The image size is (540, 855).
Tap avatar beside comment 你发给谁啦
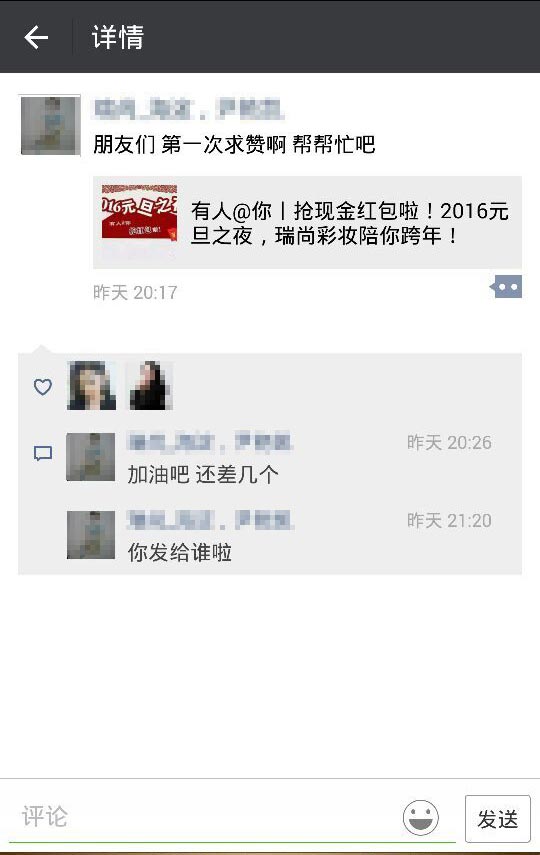coord(91,535)
